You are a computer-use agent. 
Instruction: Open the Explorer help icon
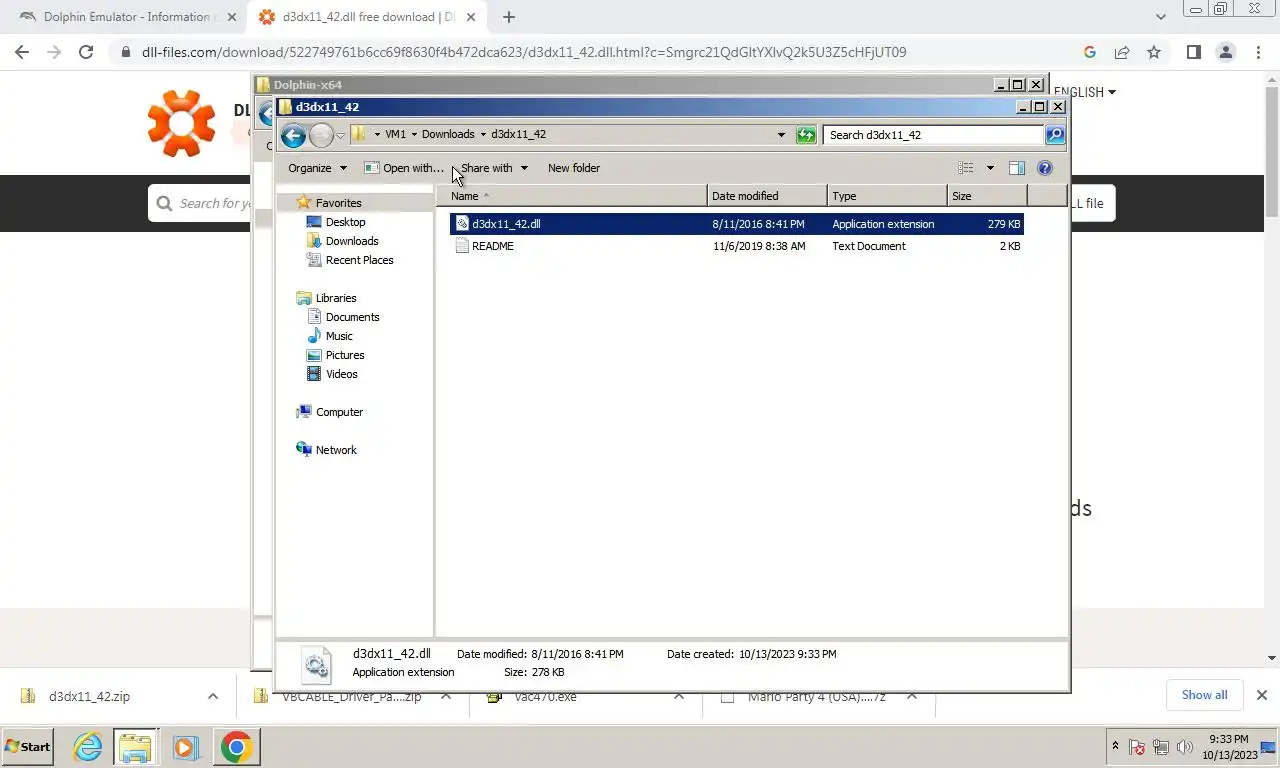1045,168
